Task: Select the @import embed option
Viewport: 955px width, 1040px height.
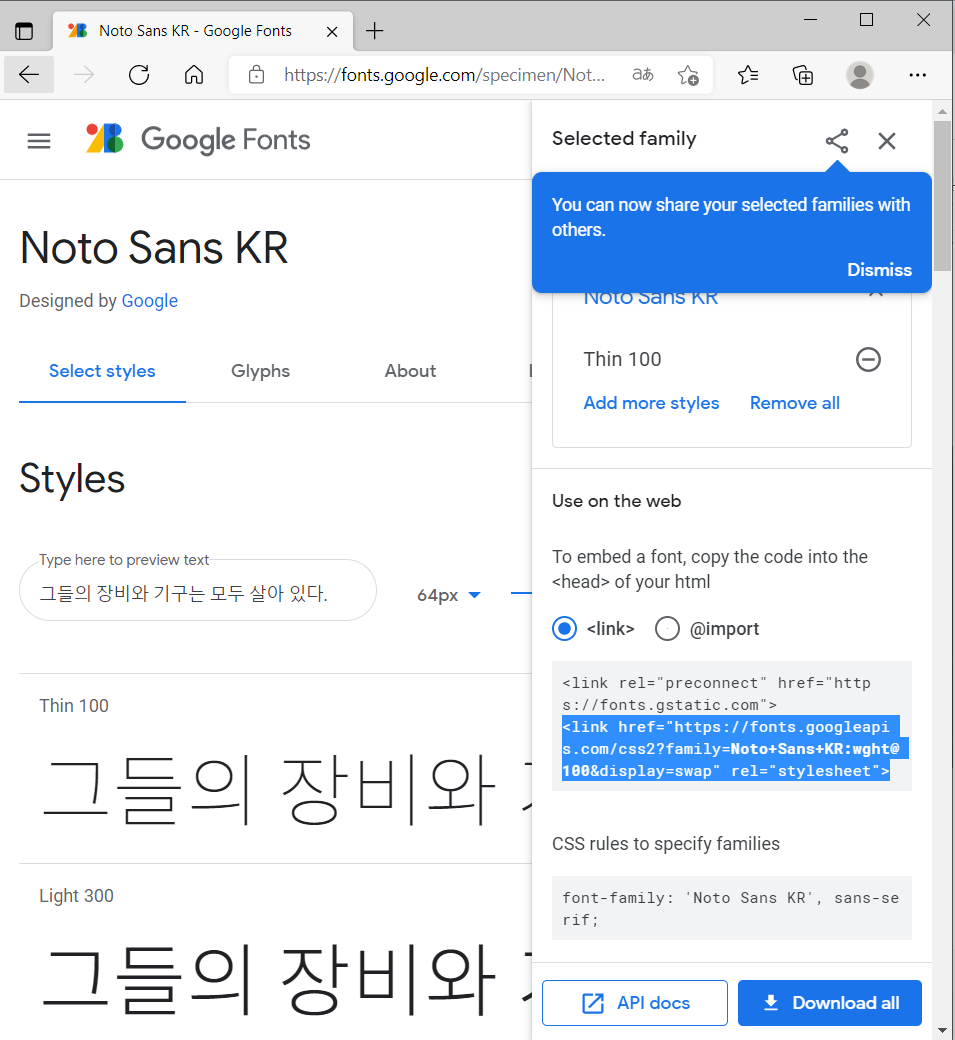Action: (667, 628)
